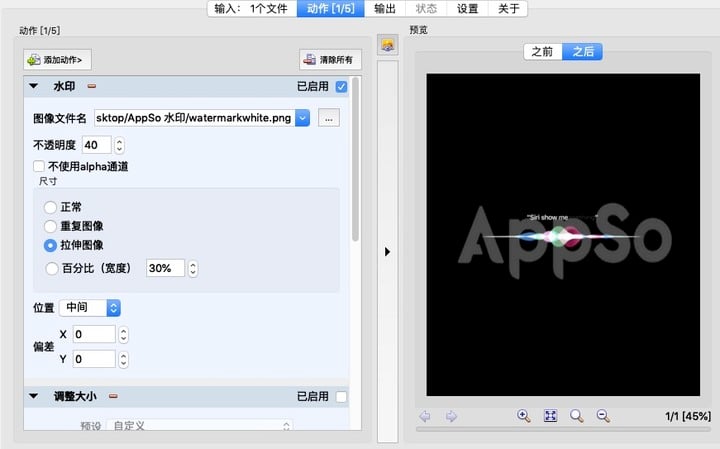This screenshot has width=720, height=449.
Task: Zoom out of the preview
Action: tap(603, 416)
